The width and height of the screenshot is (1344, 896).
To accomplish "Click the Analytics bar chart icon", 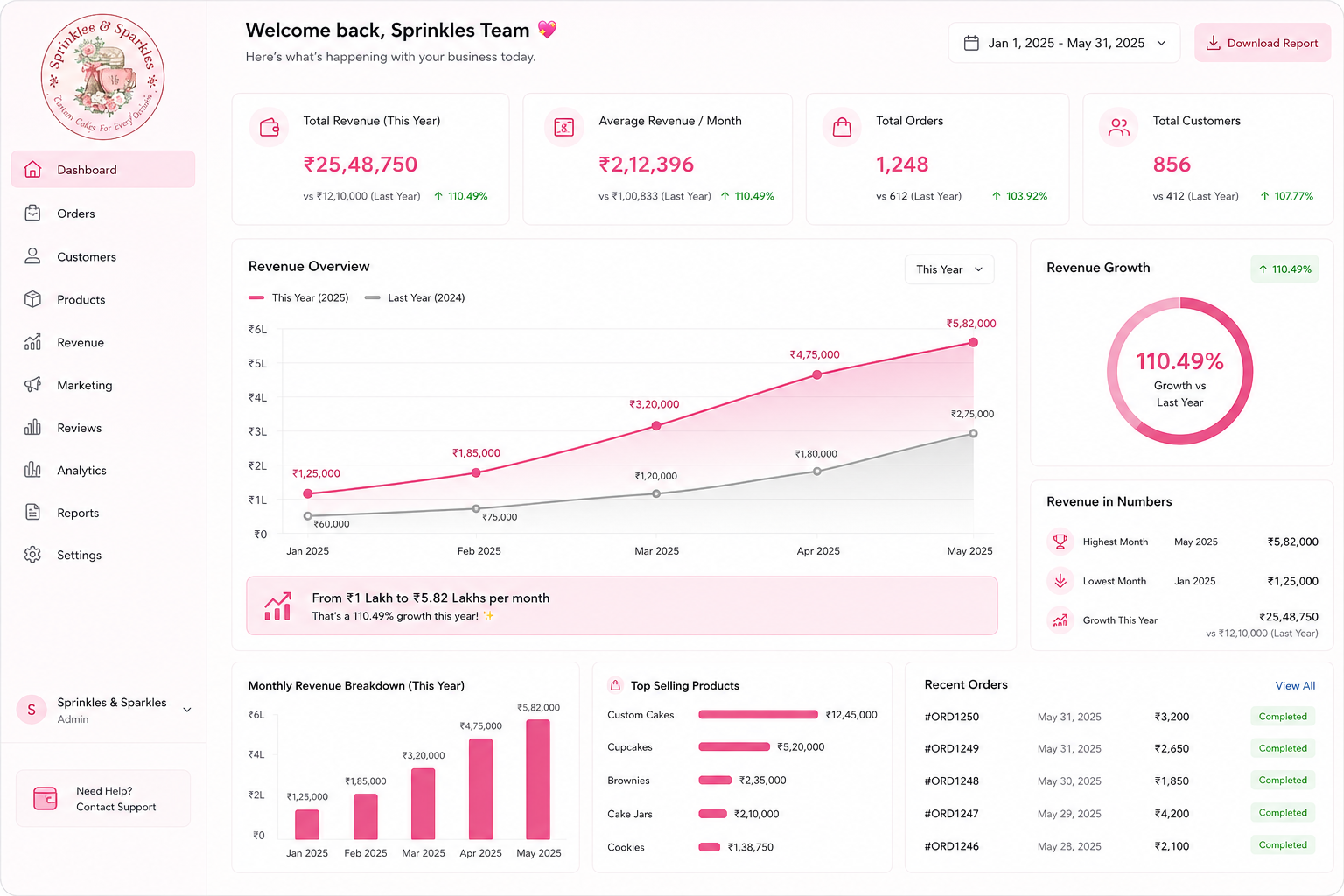I will pyautogui.click(x=32, y=470).
